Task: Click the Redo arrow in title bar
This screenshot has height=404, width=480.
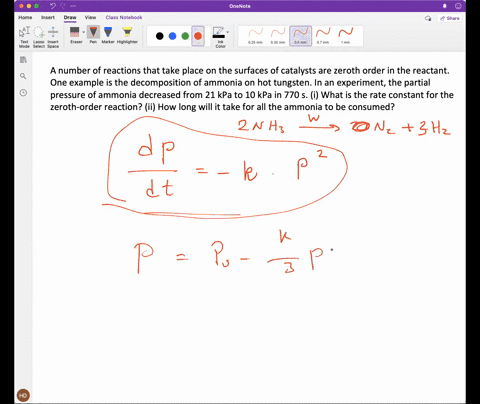Action: click(64, 6)
